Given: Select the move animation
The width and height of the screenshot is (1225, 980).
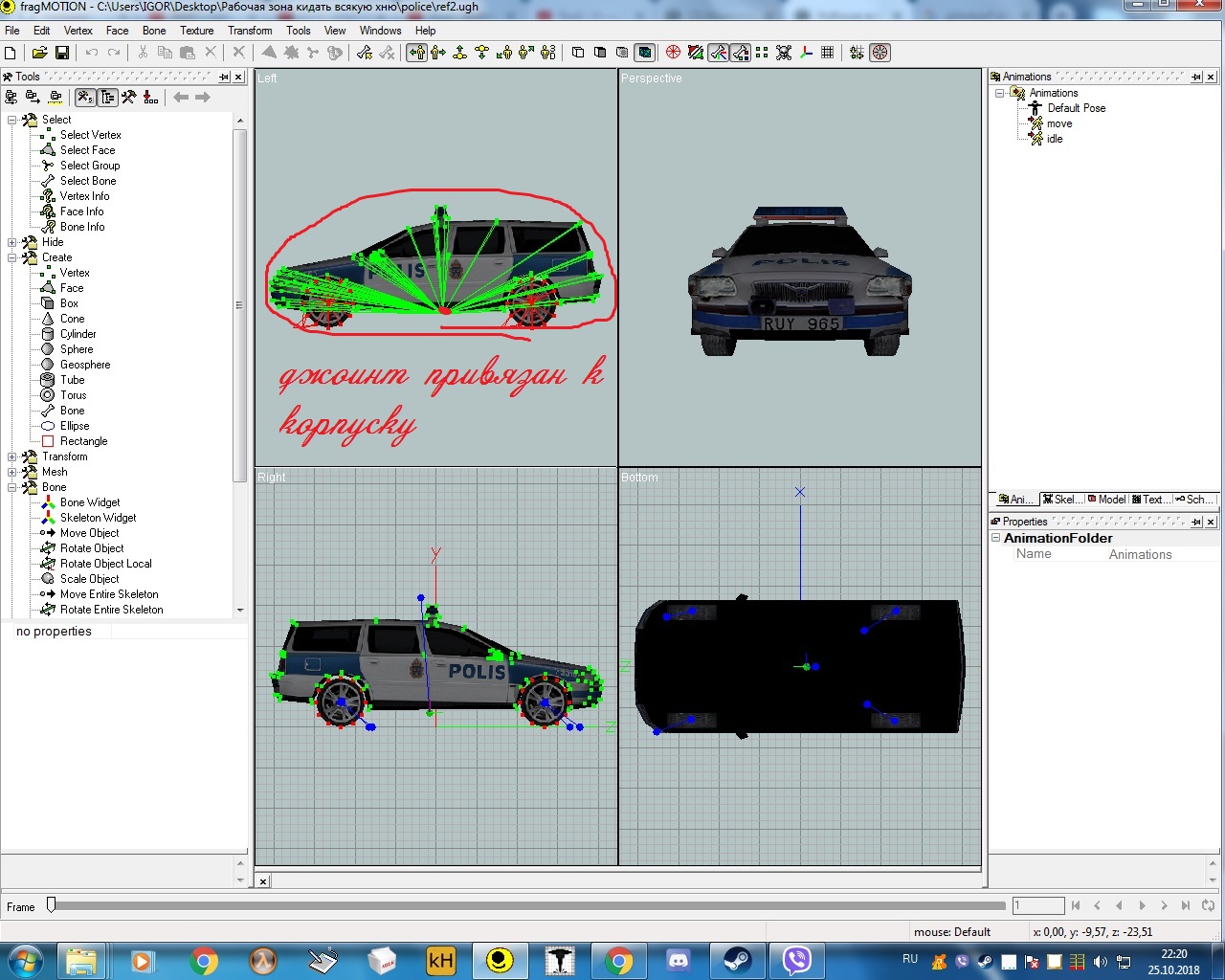Looking at the screenshot, I should (x=1059, y=123).
